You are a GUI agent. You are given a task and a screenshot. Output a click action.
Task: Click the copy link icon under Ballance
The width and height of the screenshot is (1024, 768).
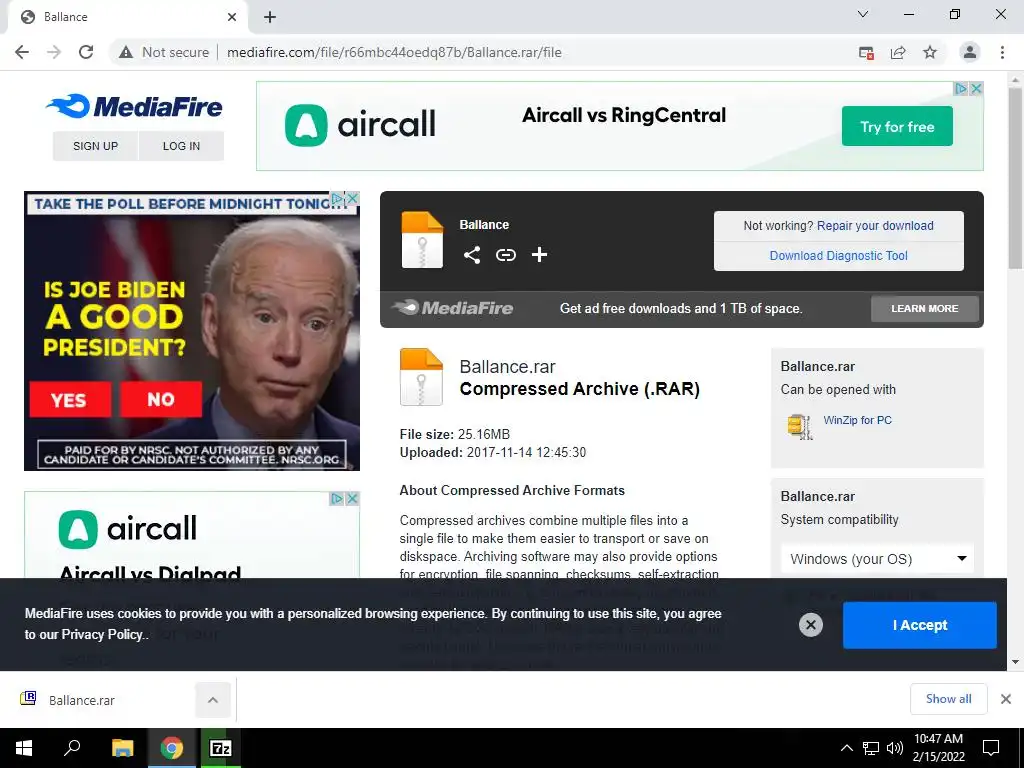point(505,255)
